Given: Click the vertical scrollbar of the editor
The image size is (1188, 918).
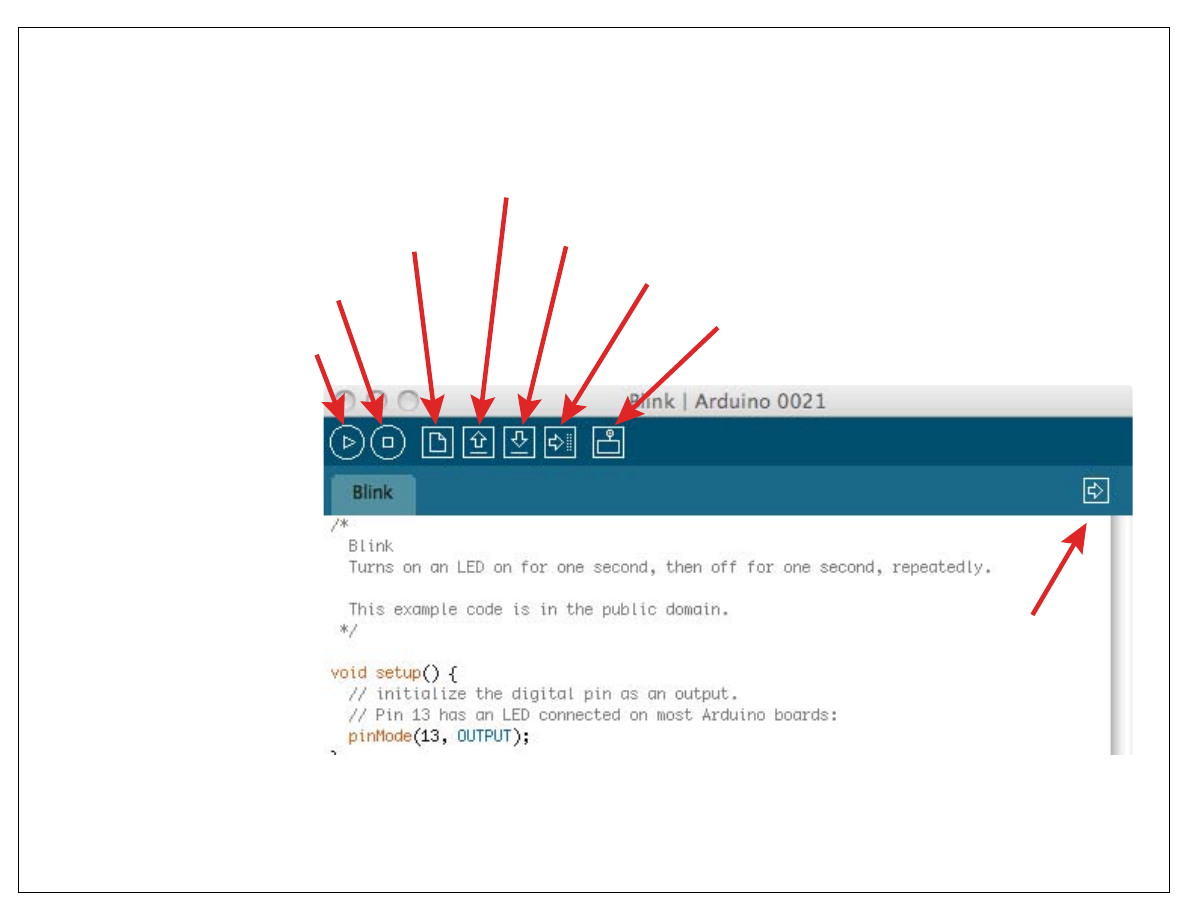Looking at the screenshot, I should [1120, 640].
